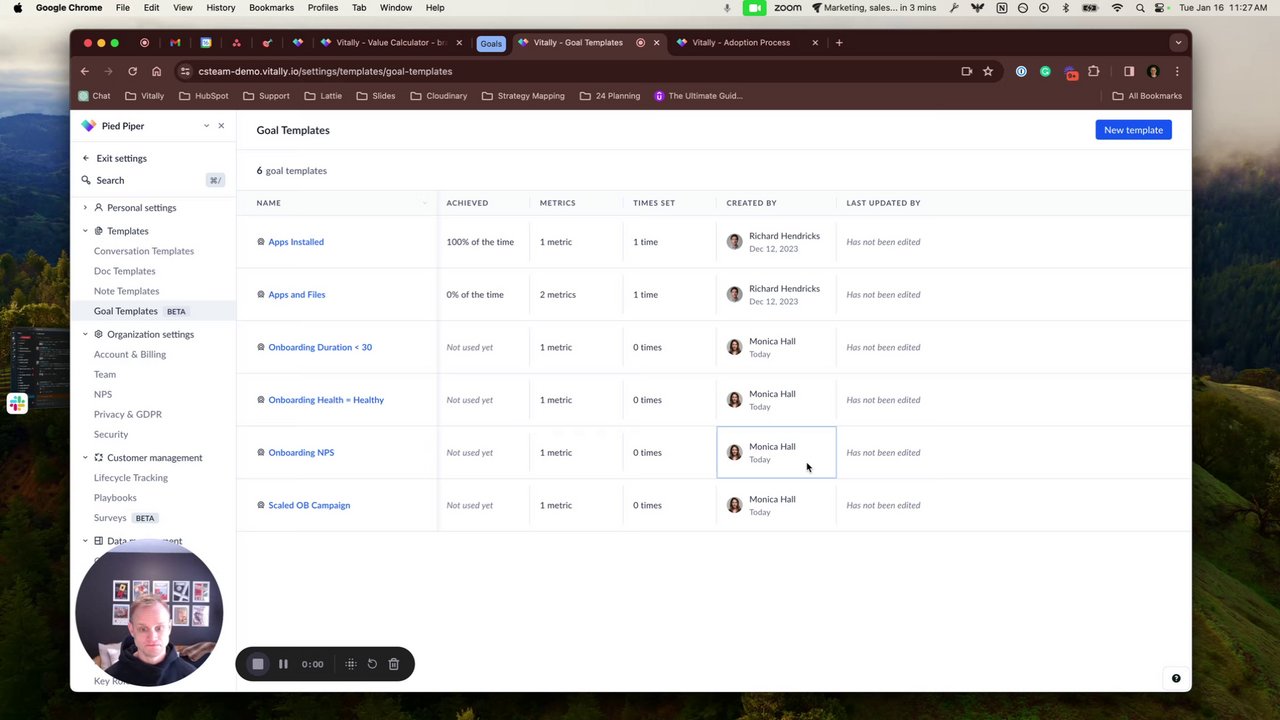Reload the current page
1280x720 pixels.
tap(132, 72)
